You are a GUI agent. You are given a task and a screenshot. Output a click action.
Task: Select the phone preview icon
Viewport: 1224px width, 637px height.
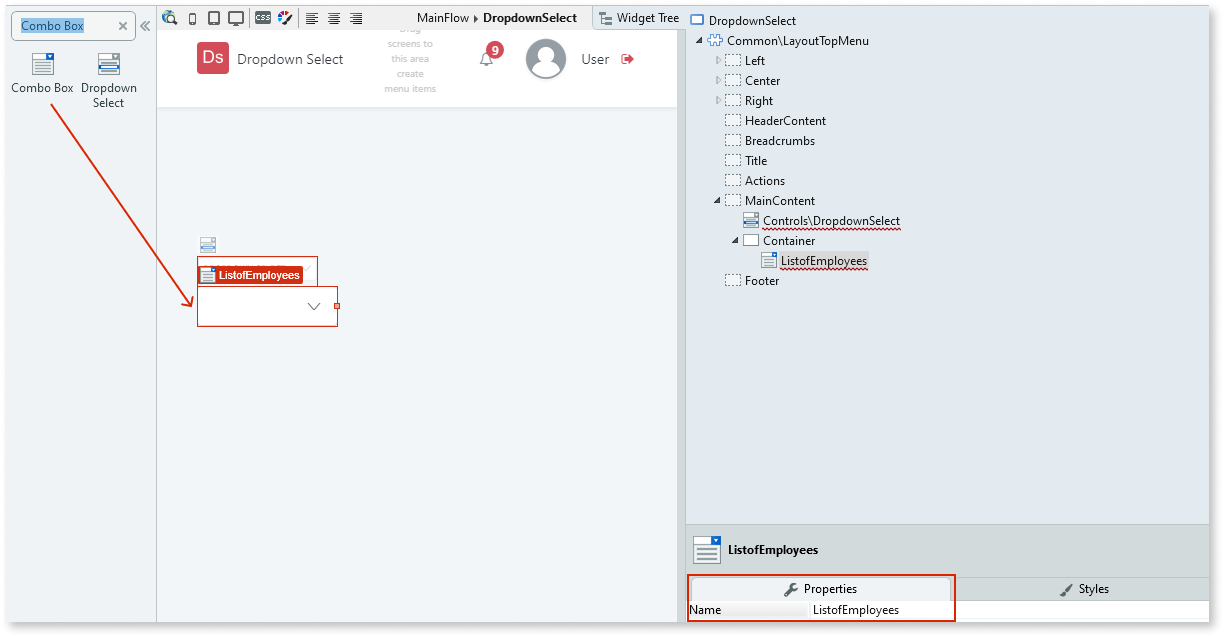click(192, 17)
